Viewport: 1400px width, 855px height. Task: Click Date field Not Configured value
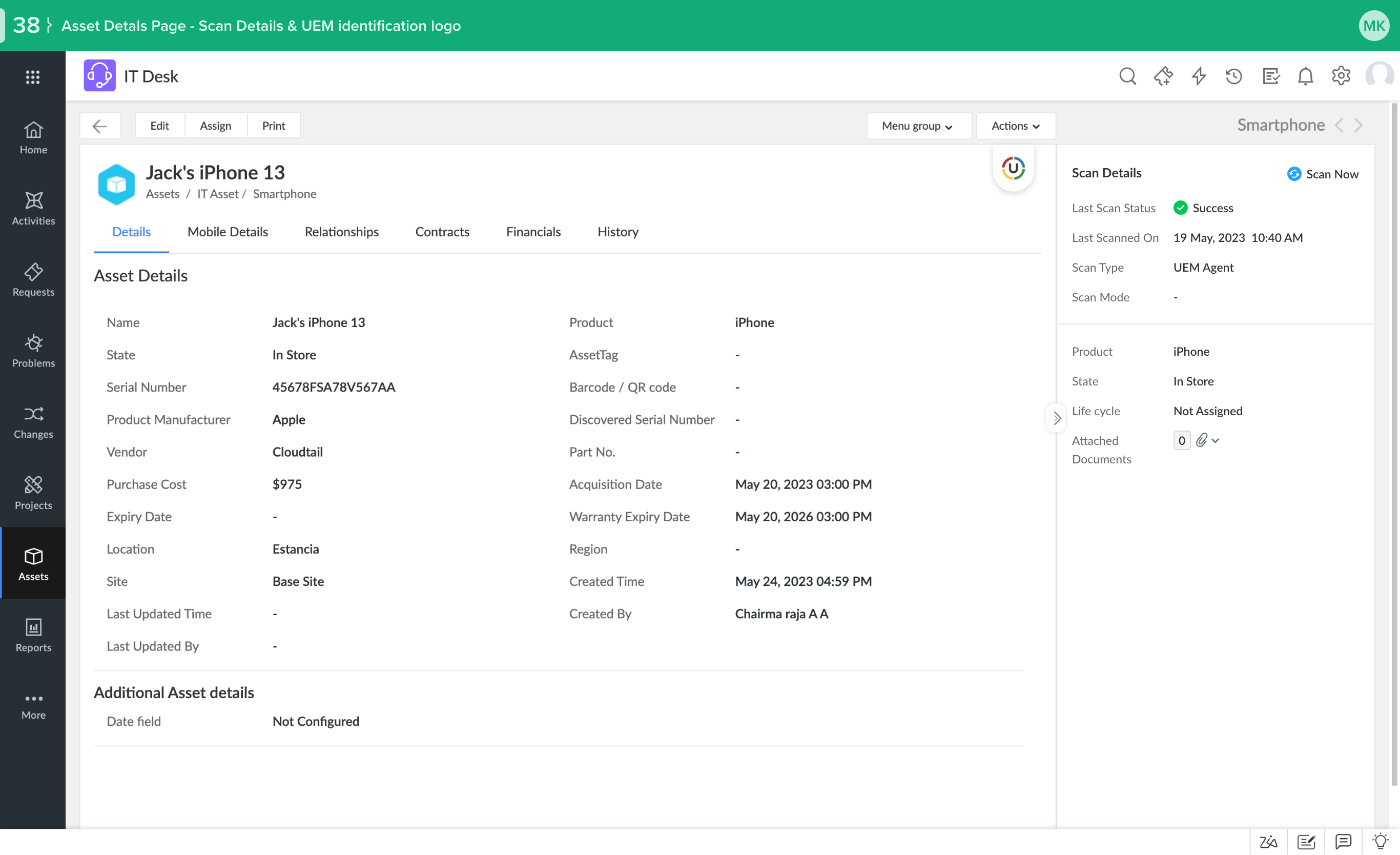[x=316, y=721]
